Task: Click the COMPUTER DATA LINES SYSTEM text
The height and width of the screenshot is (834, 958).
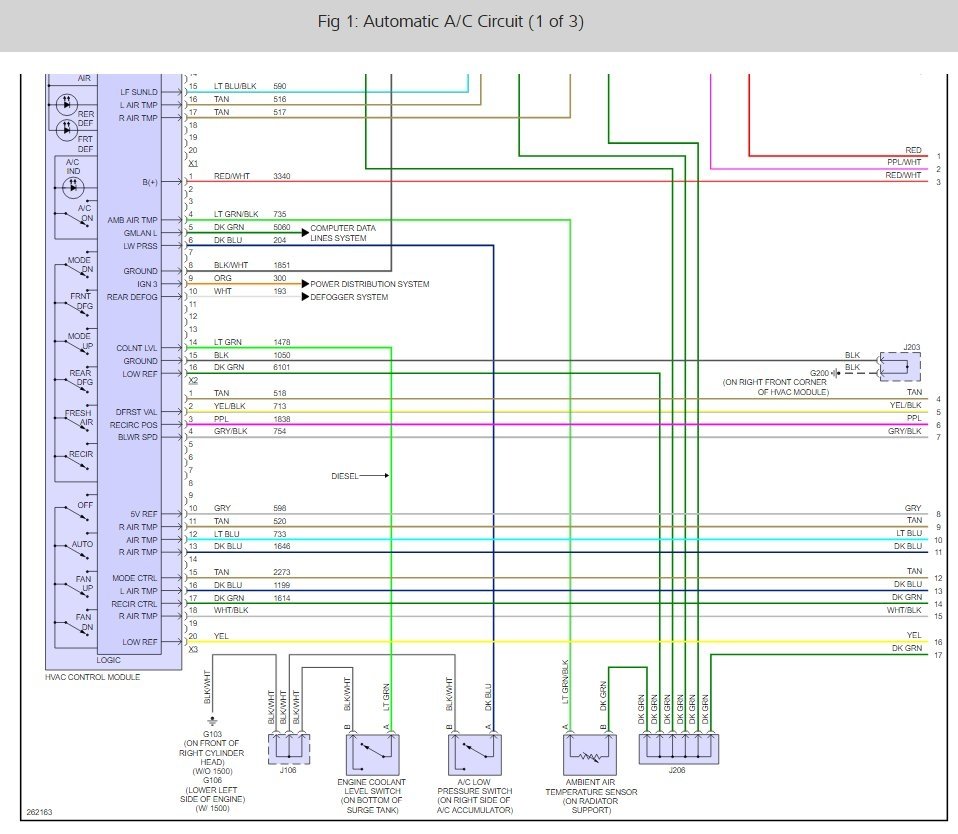Action: tap(343, 233)
